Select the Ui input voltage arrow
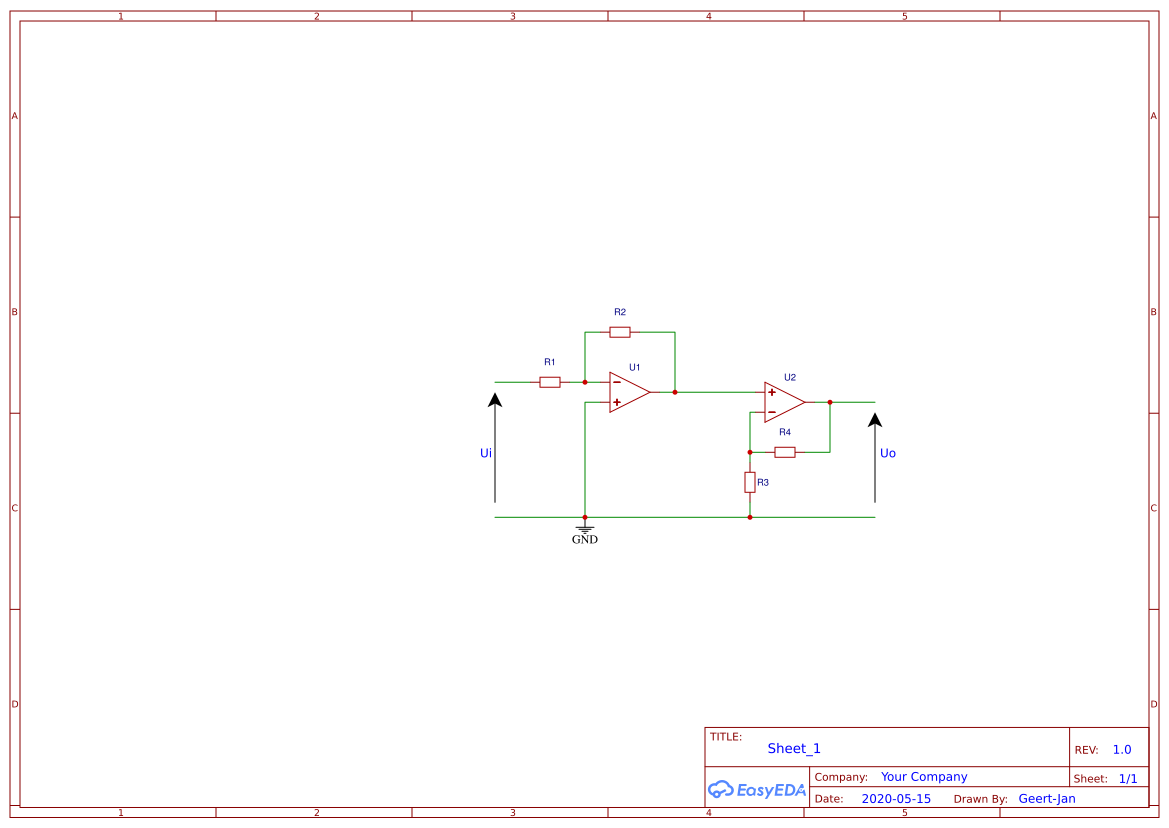 coord(494,444)
